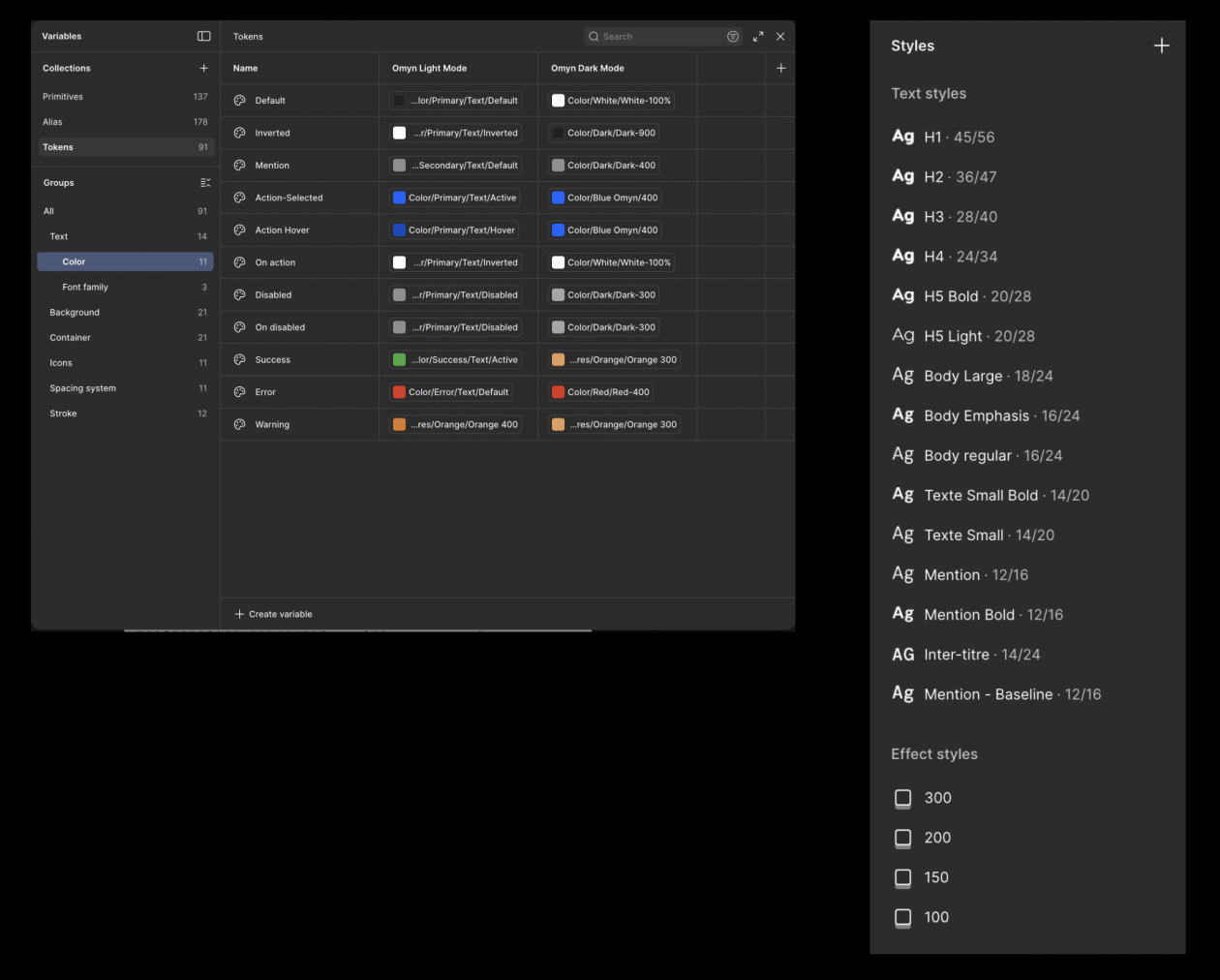Expand the variables window to fullscreen
Viewport: 1220px width, 980px height.
point(758,36)
